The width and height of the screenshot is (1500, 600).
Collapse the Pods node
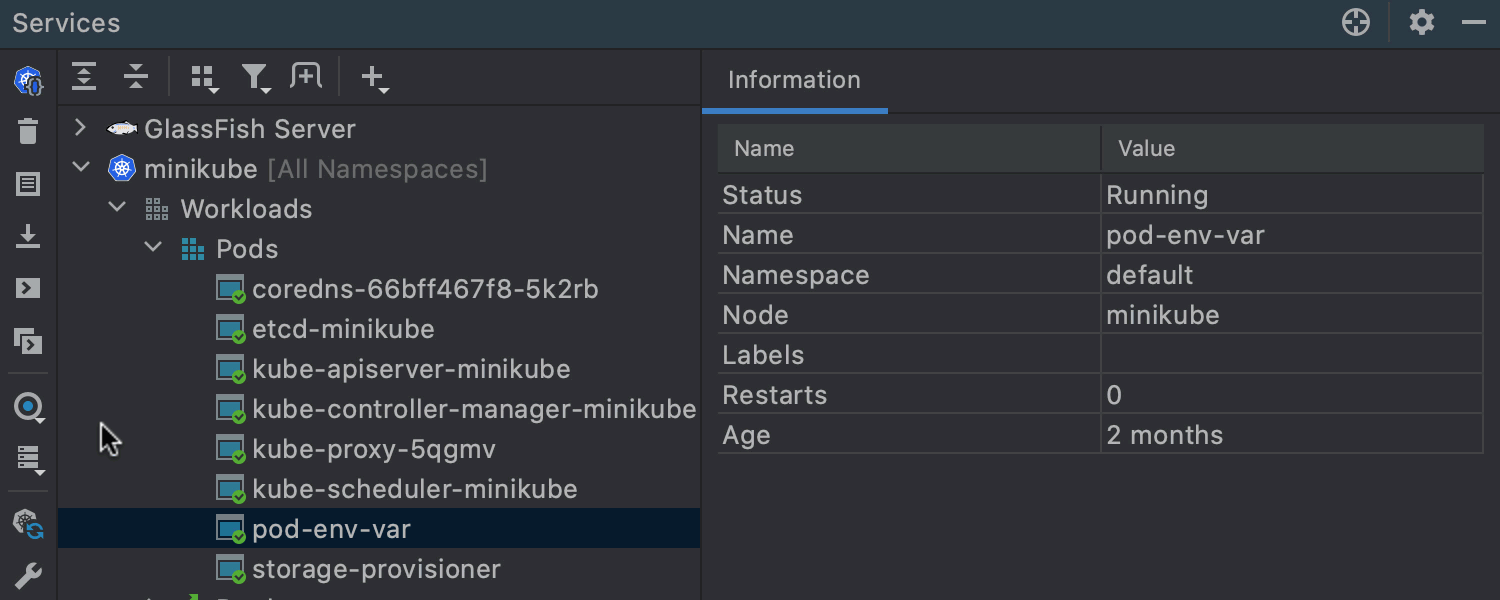pyautogui.click(x=154, y=248)
